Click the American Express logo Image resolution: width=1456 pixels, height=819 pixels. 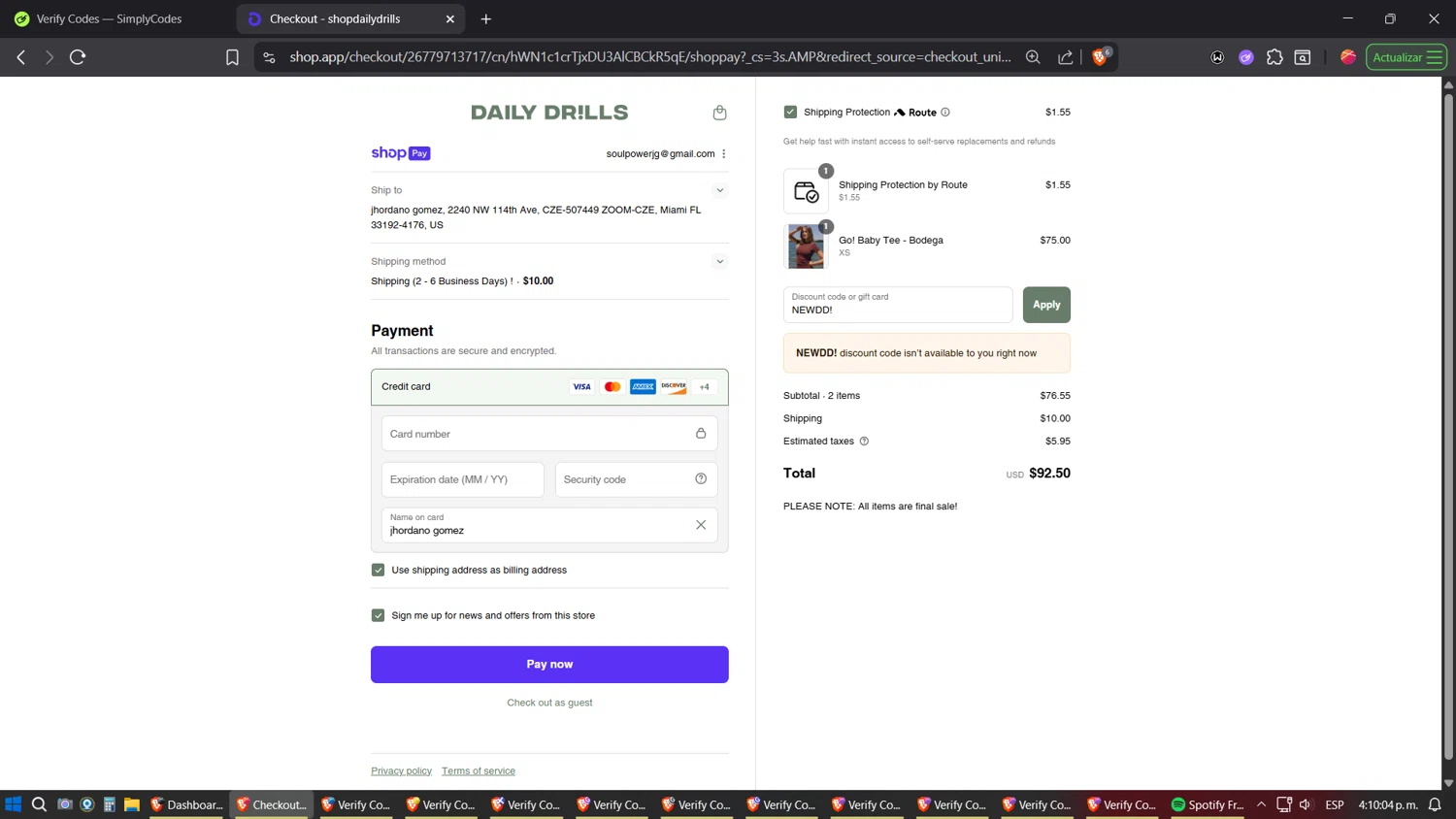click(x=643, y=386)
